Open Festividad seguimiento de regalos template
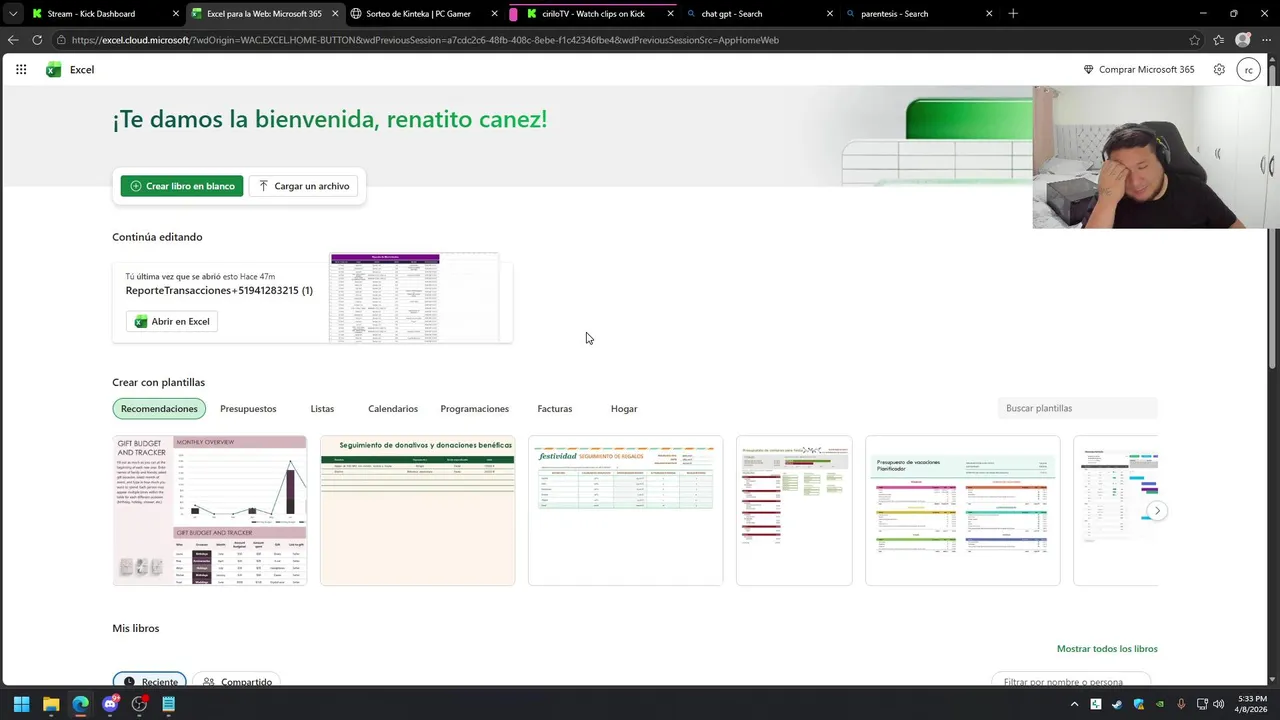Viewport: 1280px width, 720px height. 625,510
